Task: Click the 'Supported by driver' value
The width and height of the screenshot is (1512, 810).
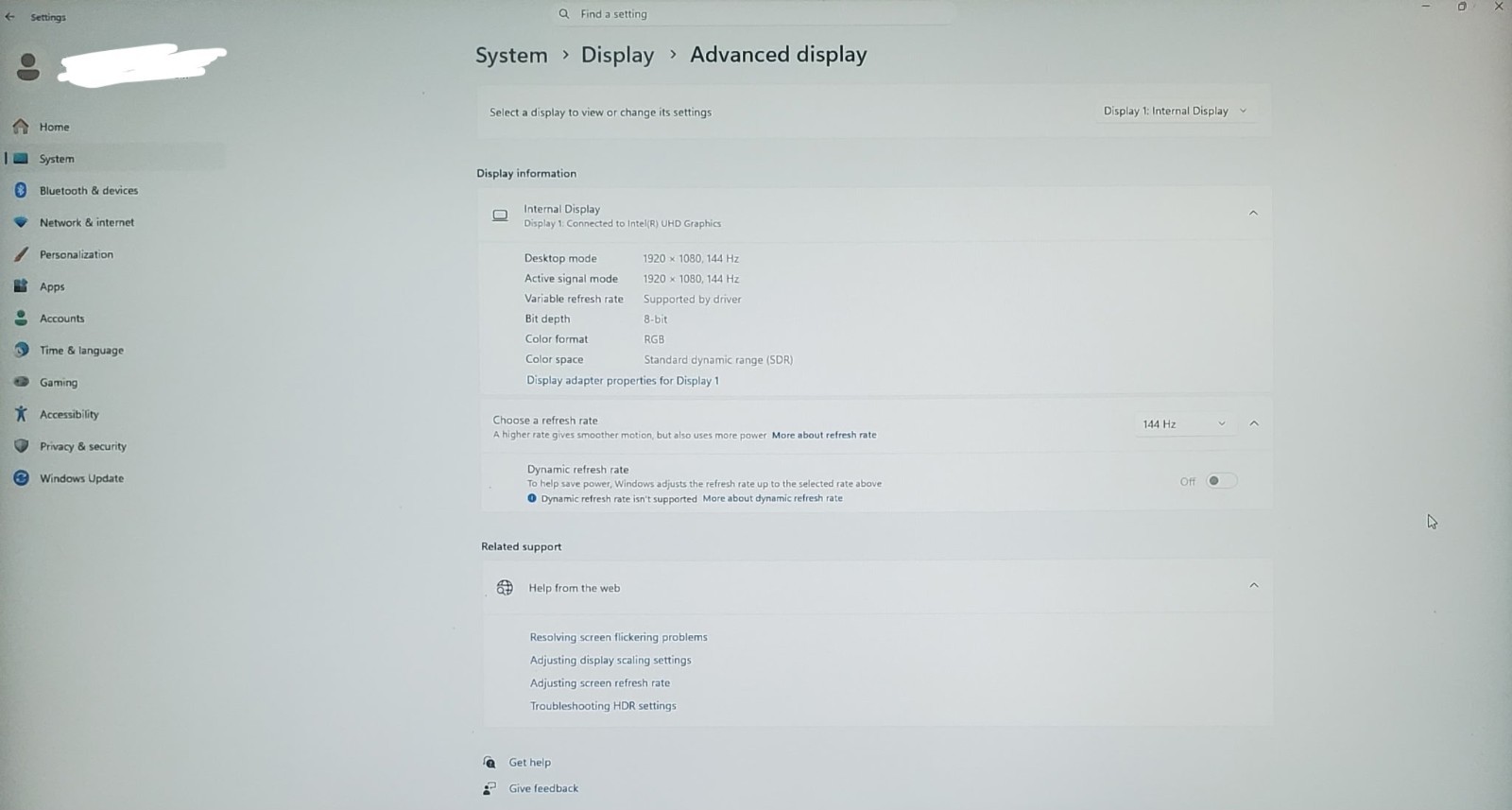Action: pyautogui.click(x=692, y=299)
